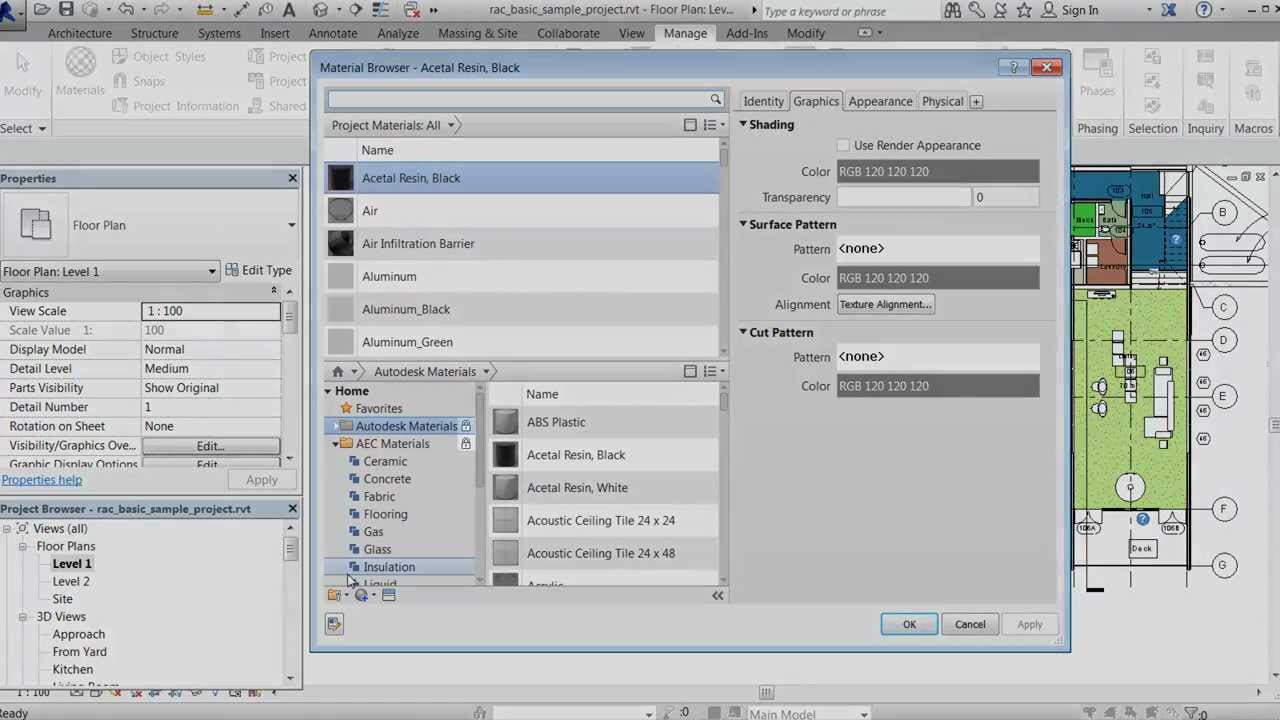
Task: Click the Air material sphere thumbnail
Action: (341, 211)
